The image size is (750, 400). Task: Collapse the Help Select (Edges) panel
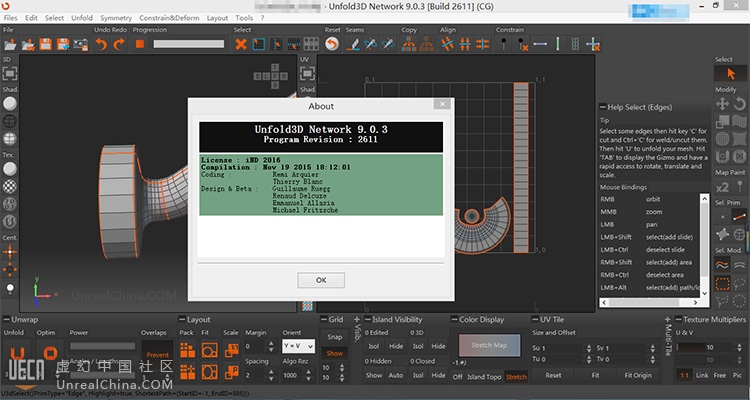[x=603, y=107]
